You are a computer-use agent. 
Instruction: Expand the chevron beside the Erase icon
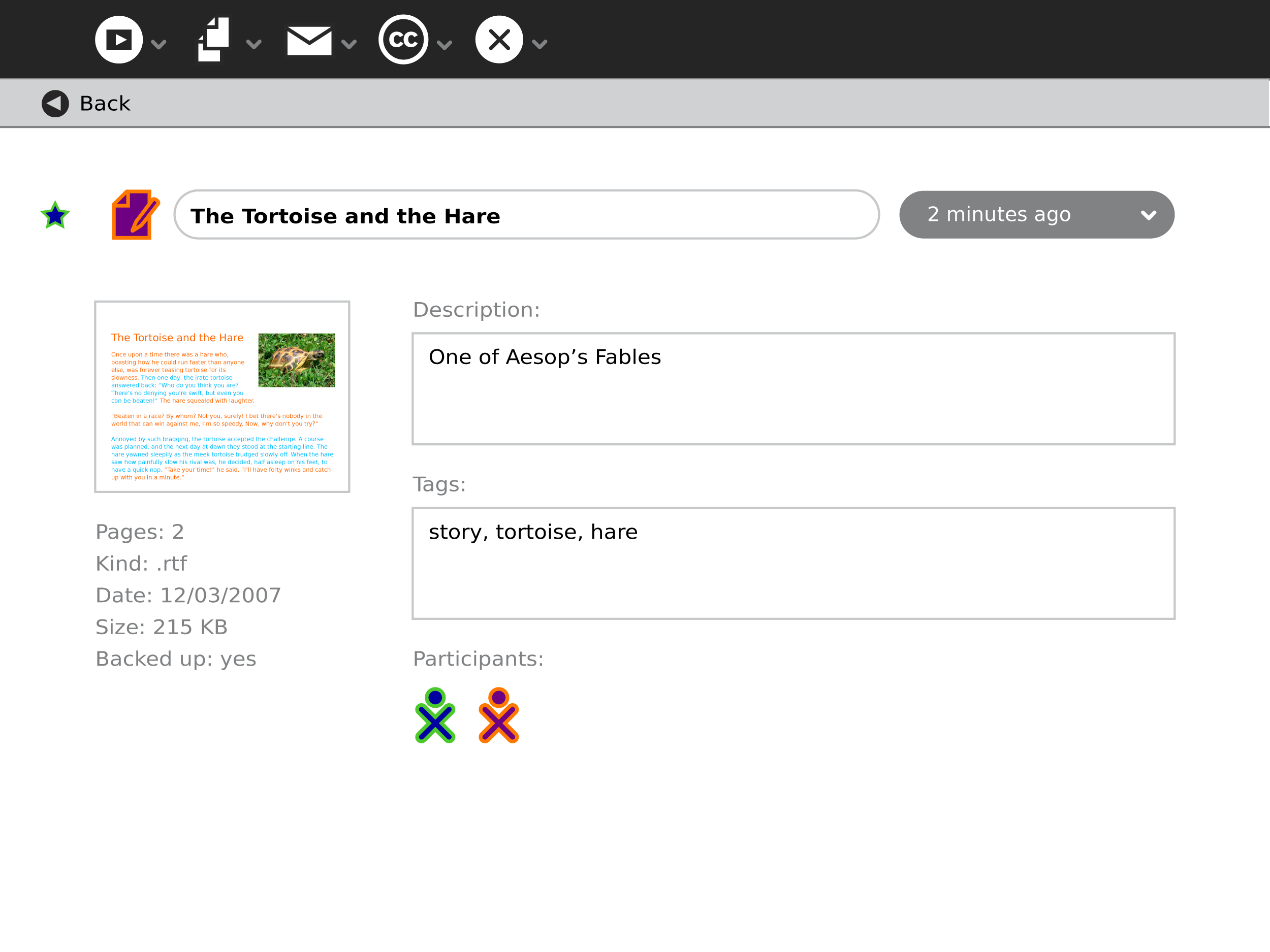pos(539,44)
